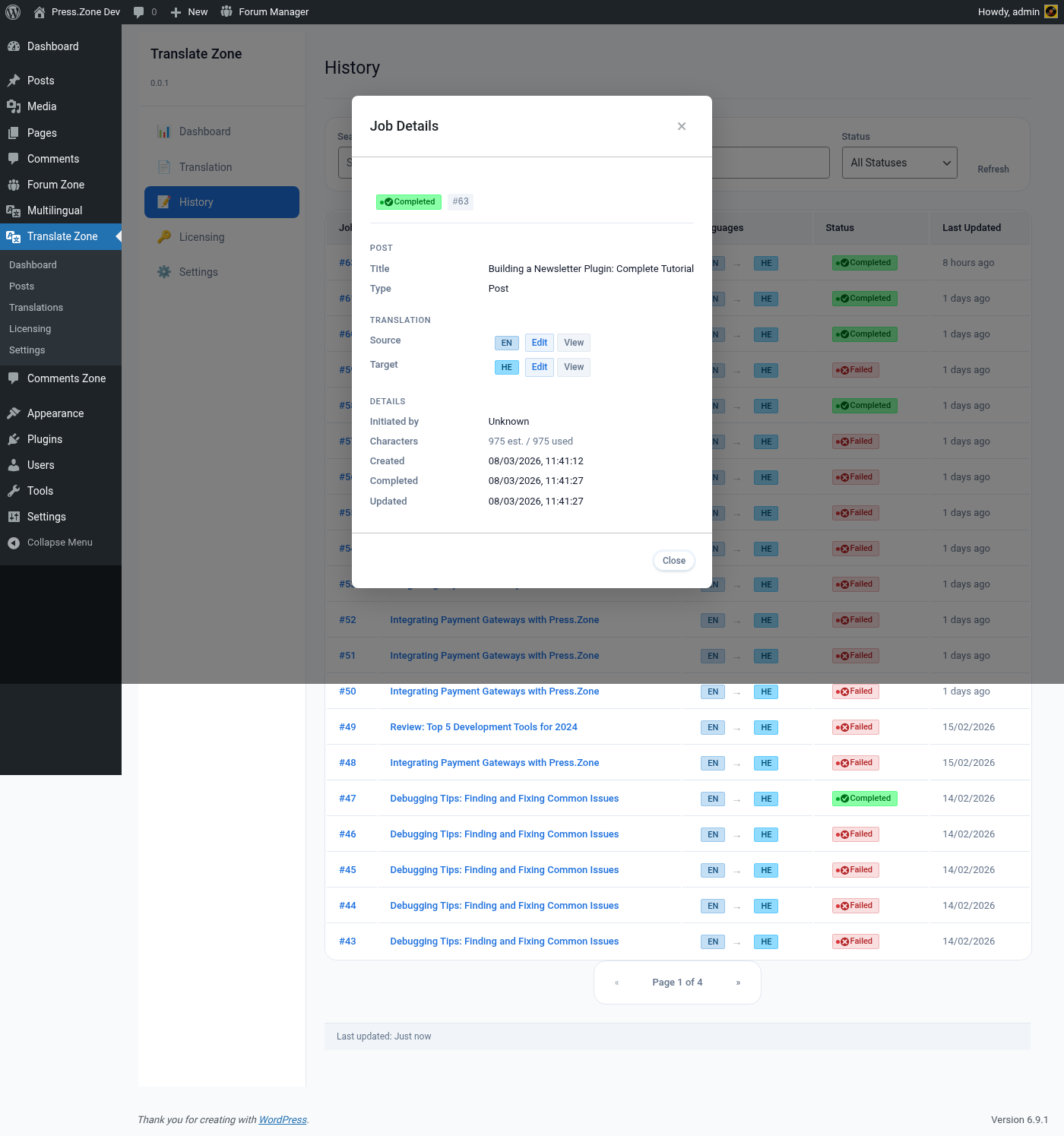Click the Completed status badge in modal

[x=409, y=201]
